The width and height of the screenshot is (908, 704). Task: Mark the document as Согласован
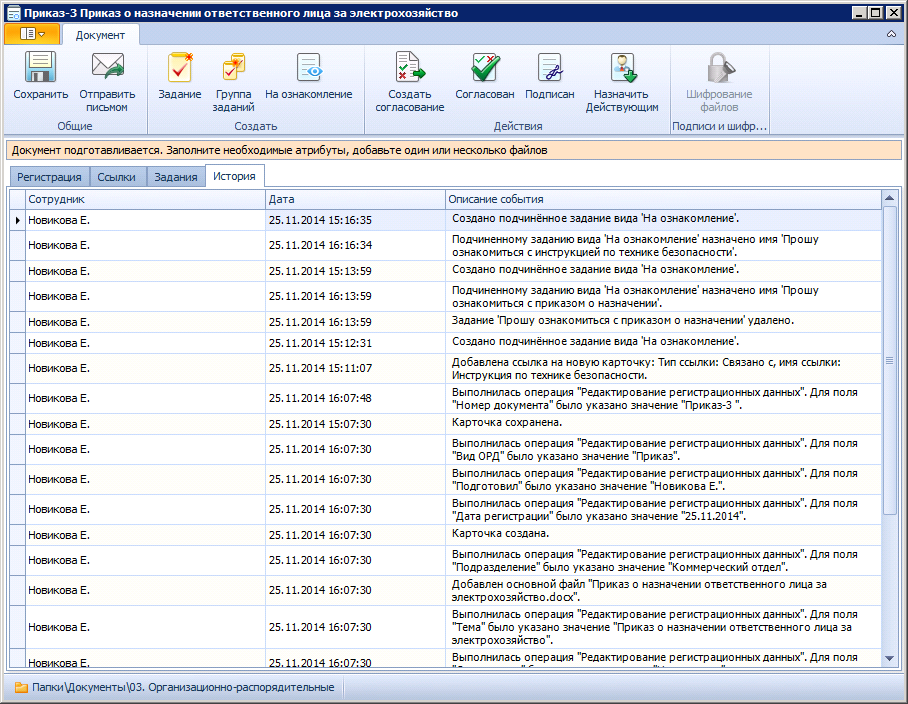[484, 68]
